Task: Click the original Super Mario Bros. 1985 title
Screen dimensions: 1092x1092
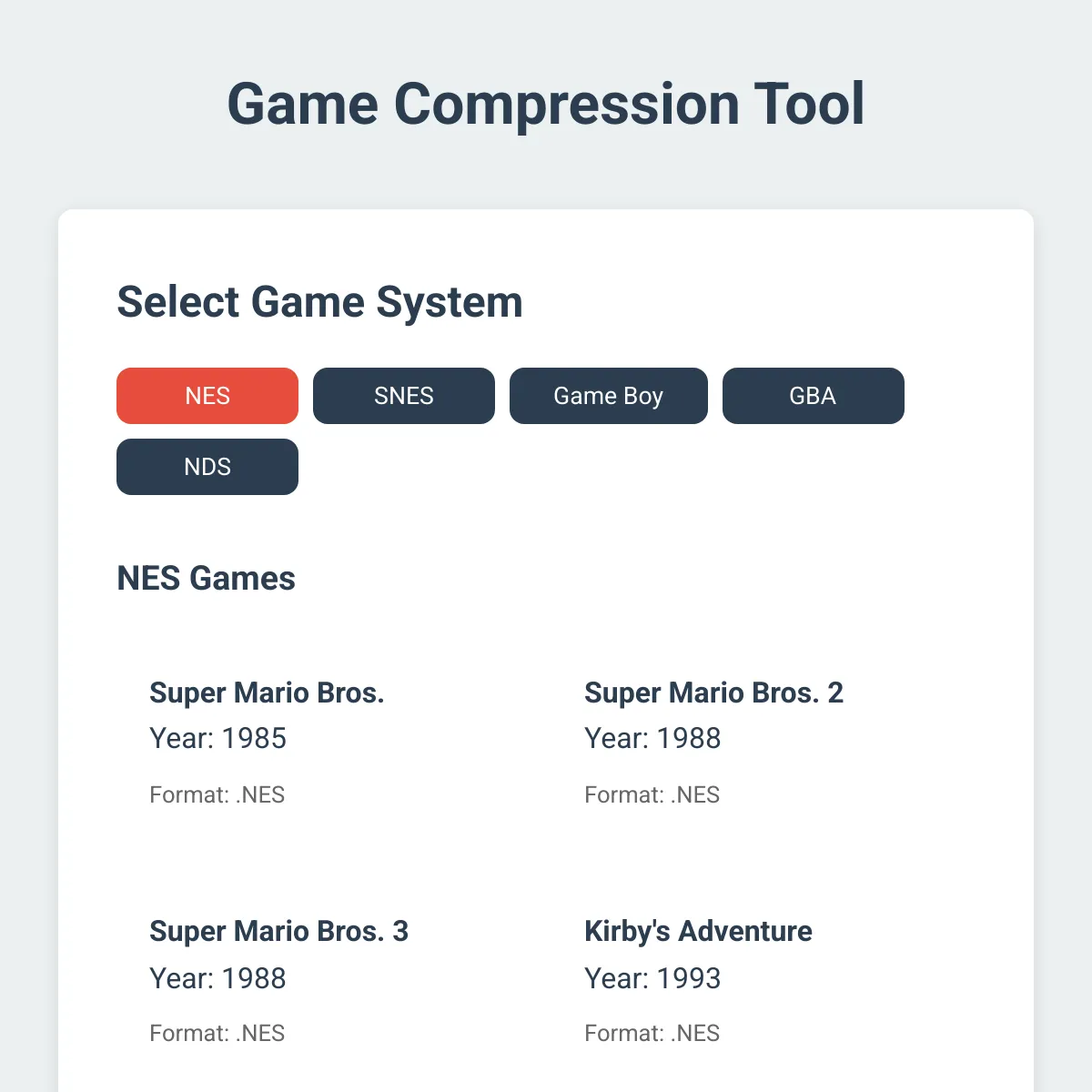Action: (267, 693)
